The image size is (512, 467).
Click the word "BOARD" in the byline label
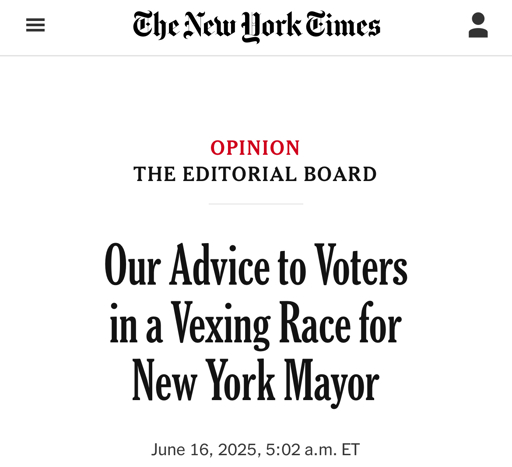(340, 174)
